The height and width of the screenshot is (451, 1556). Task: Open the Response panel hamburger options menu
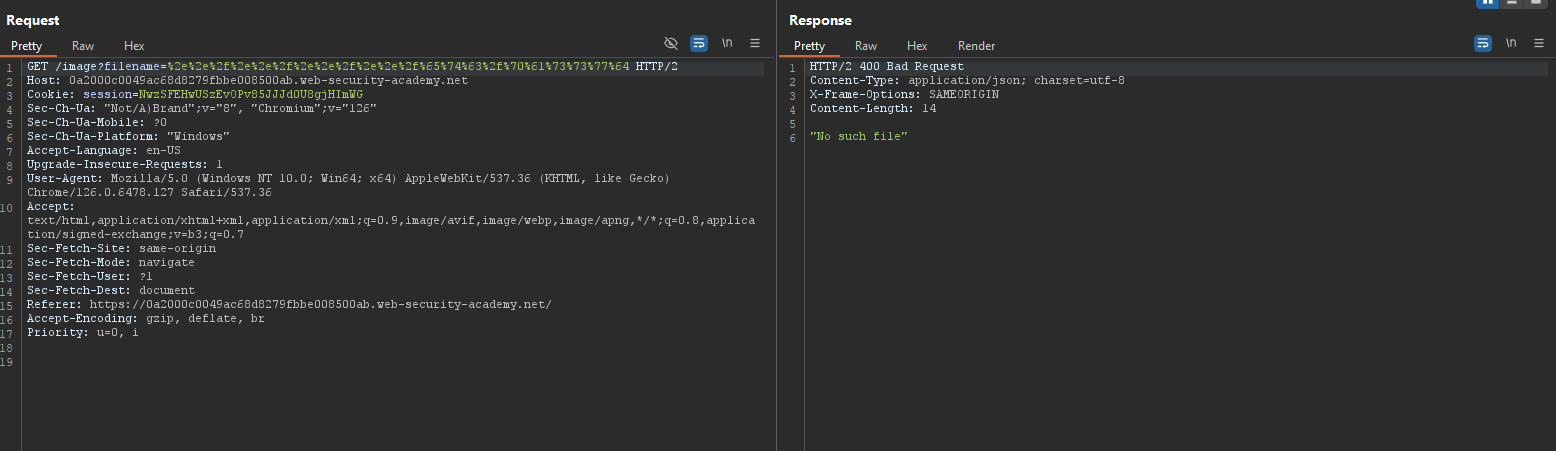(x=1539, y=43)
